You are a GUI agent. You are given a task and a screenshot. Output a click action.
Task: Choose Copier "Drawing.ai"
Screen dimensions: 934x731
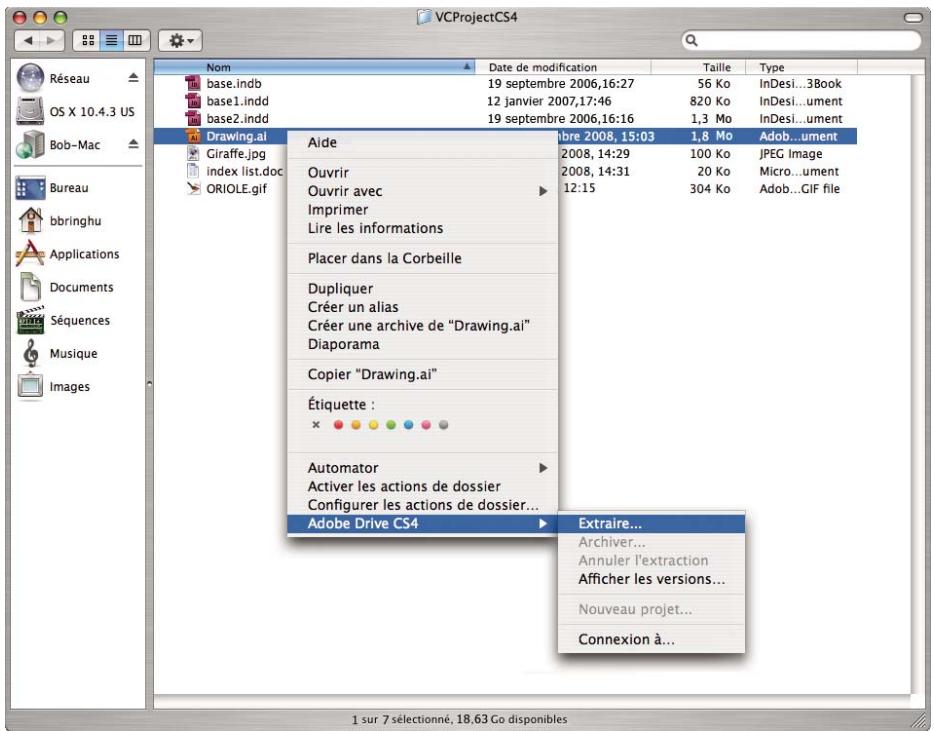pos(422,374)
